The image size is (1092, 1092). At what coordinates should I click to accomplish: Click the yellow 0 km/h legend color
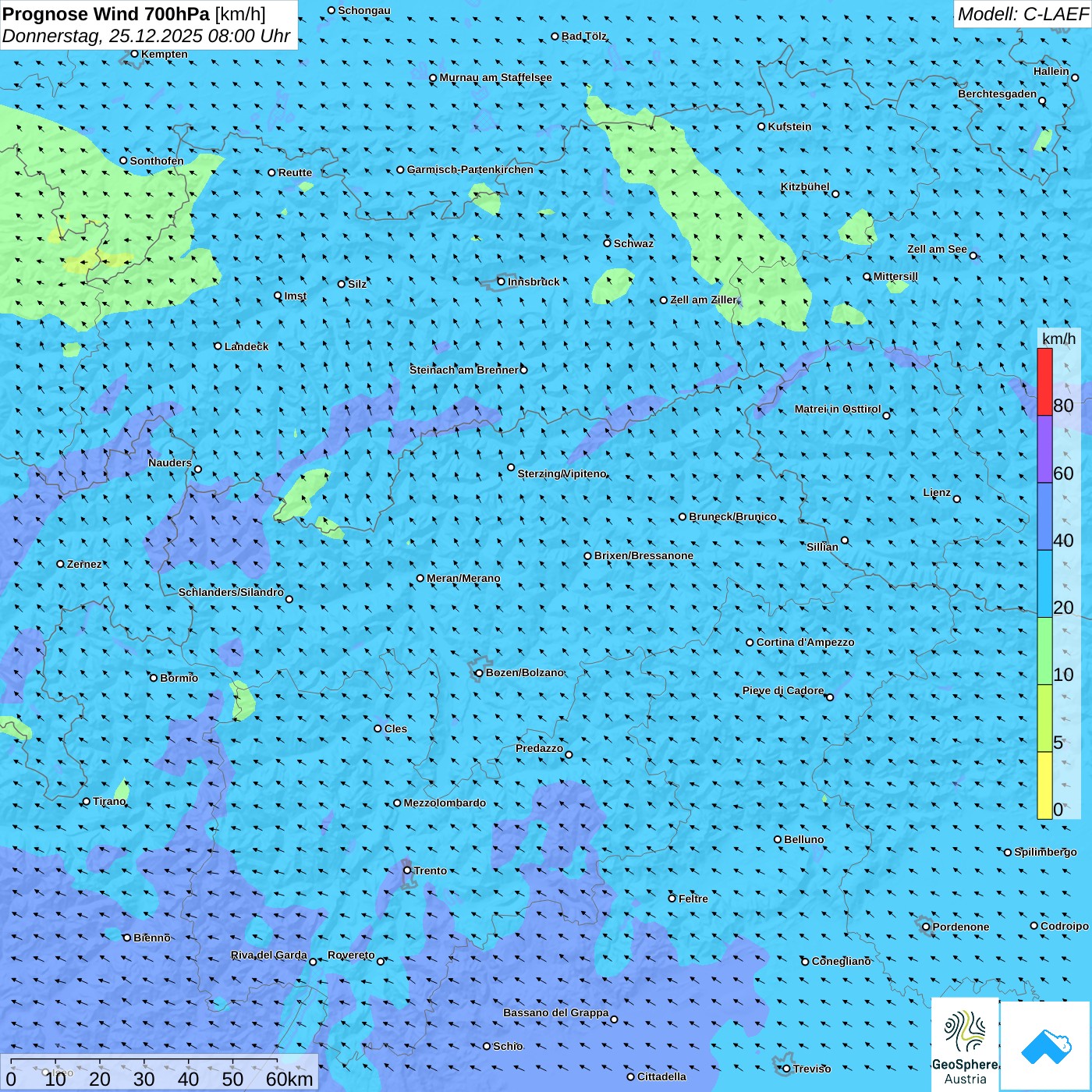pos(1044,785)
